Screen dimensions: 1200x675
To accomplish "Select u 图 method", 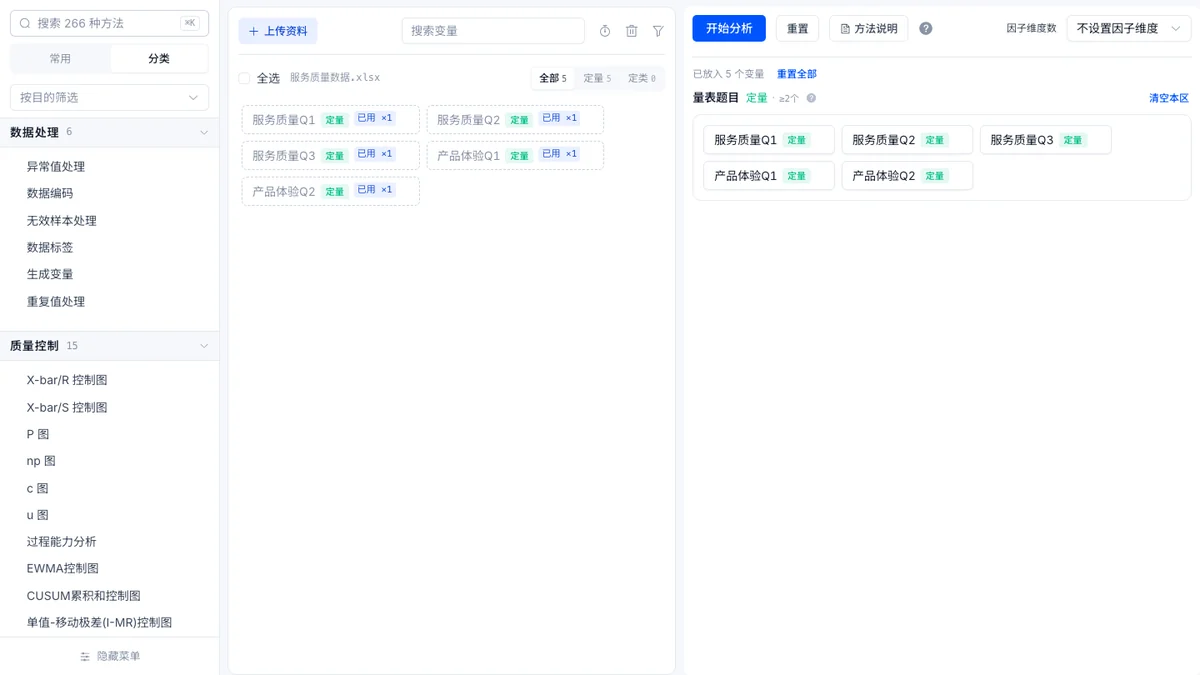I will tap(37, 515).
